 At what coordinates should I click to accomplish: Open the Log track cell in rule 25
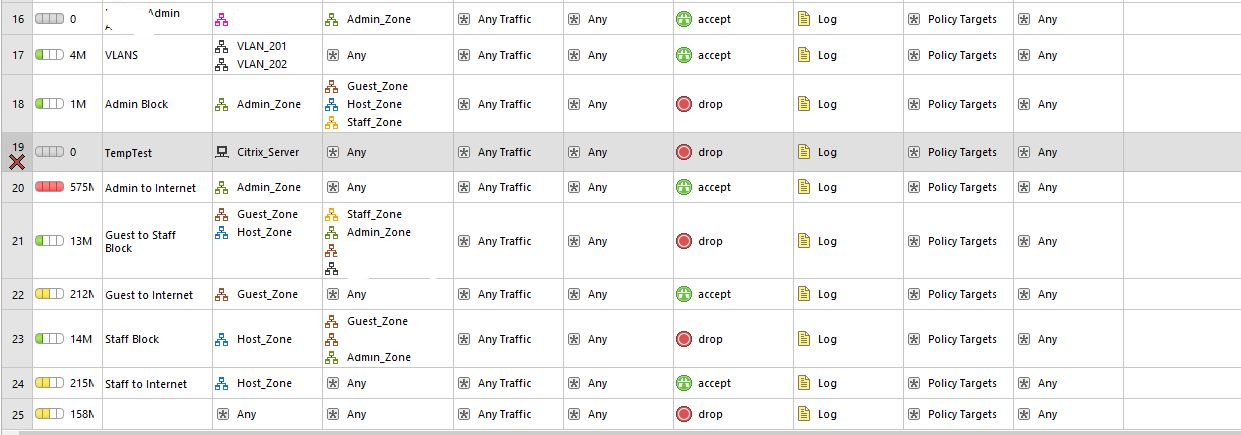point(848,414)
